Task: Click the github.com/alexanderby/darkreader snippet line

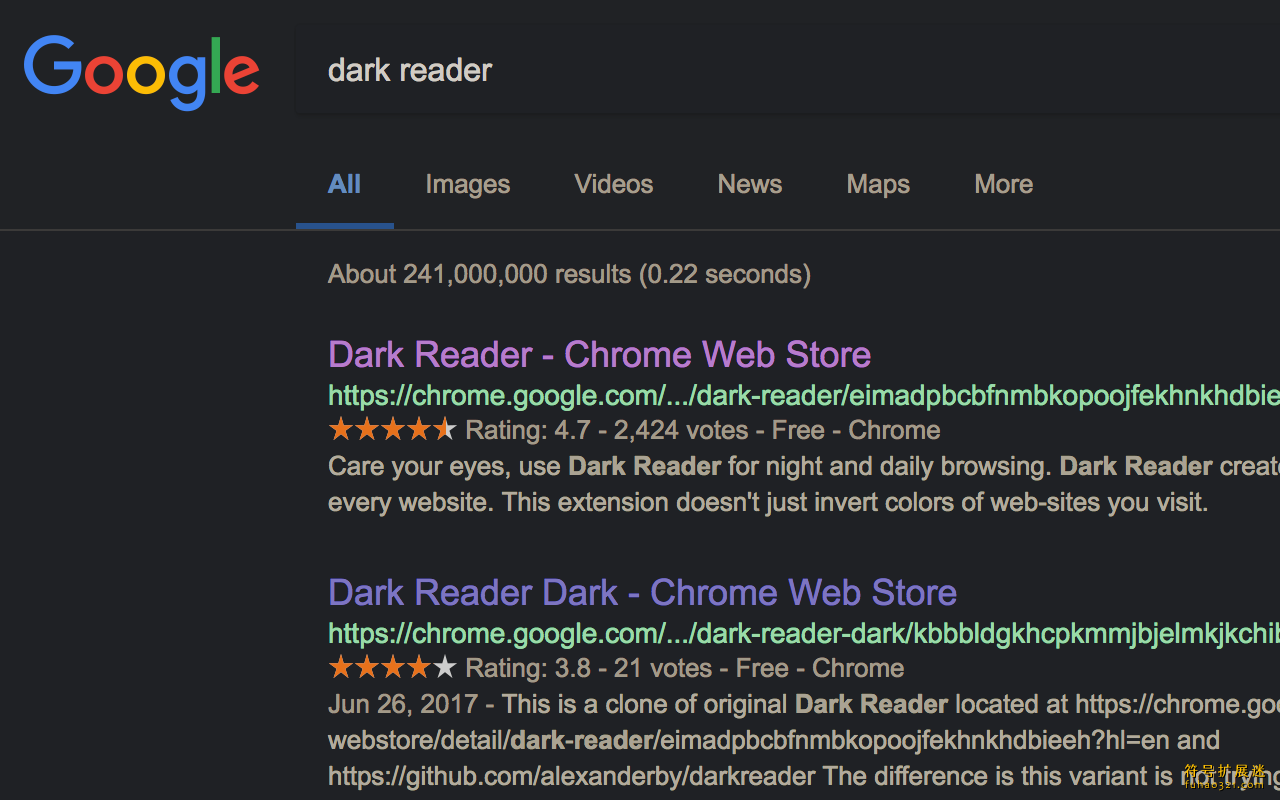Action: [804, 776]
